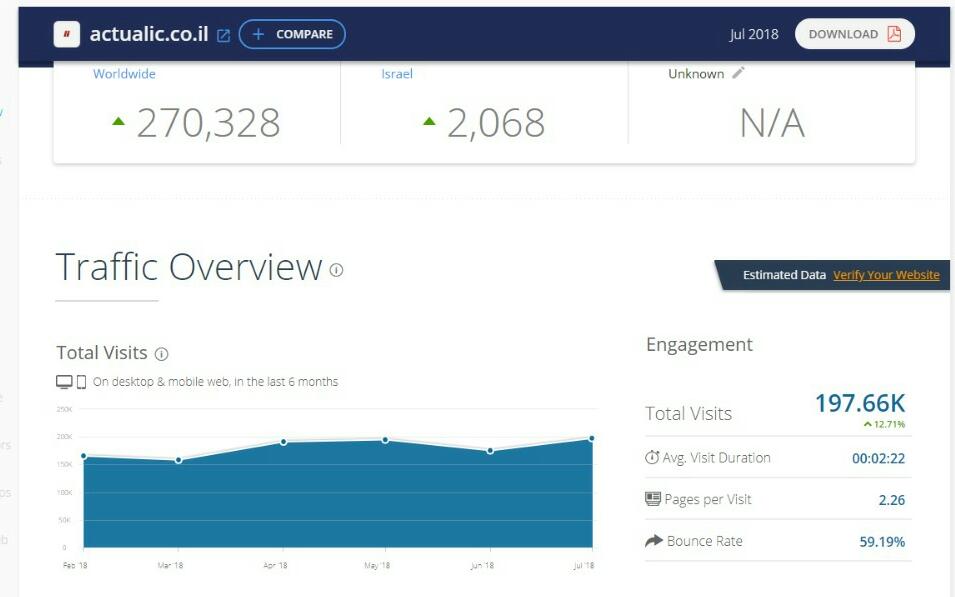The height and width of the screenshot is (597, 955).
Task: Open the Worldwide rank link
Action: coord(124,74)
